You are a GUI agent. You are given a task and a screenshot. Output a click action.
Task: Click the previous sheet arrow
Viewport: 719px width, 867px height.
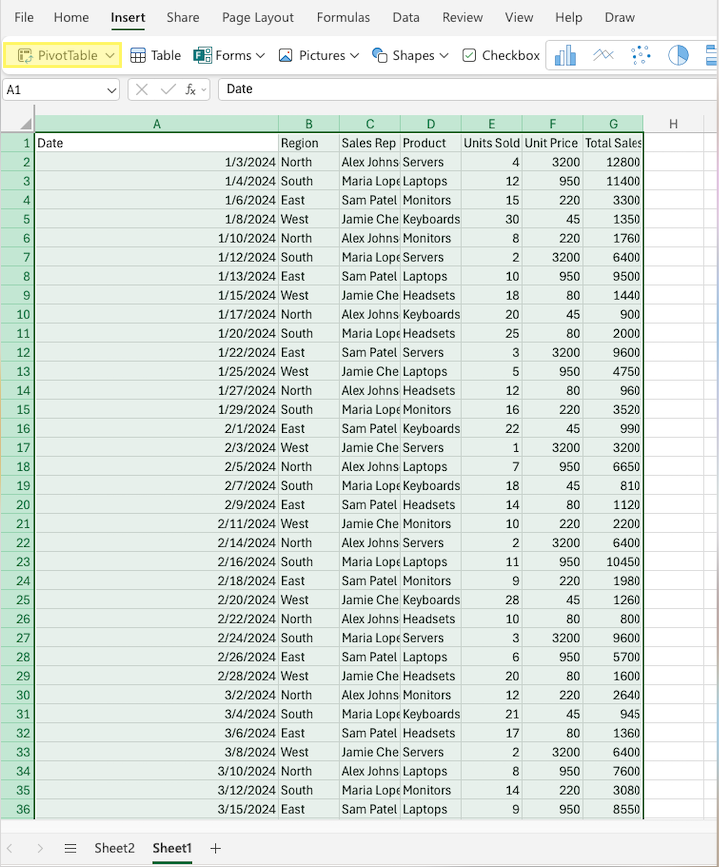pos(9,848)
